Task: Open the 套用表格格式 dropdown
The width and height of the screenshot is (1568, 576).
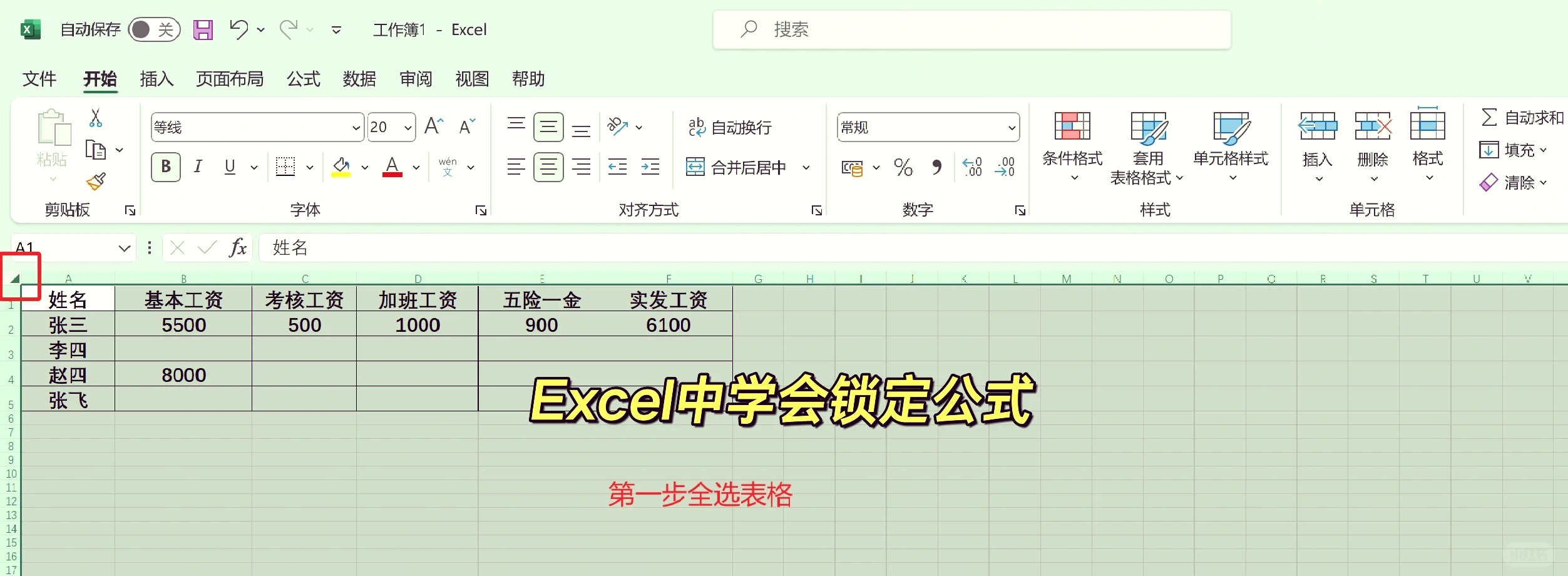Action: coord(1148,149)
